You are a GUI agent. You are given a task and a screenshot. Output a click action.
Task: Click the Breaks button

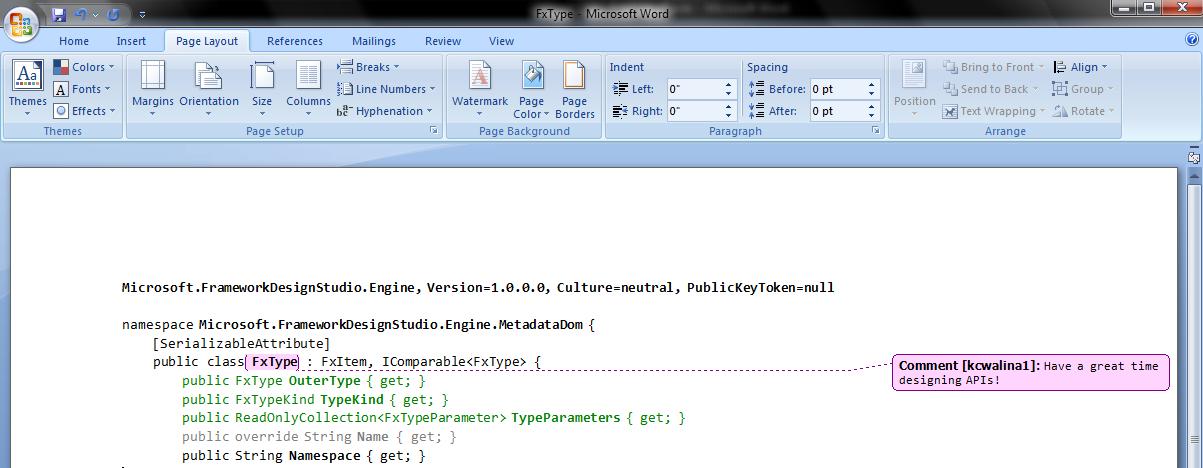pyautogui.click(x=368, y=67)
